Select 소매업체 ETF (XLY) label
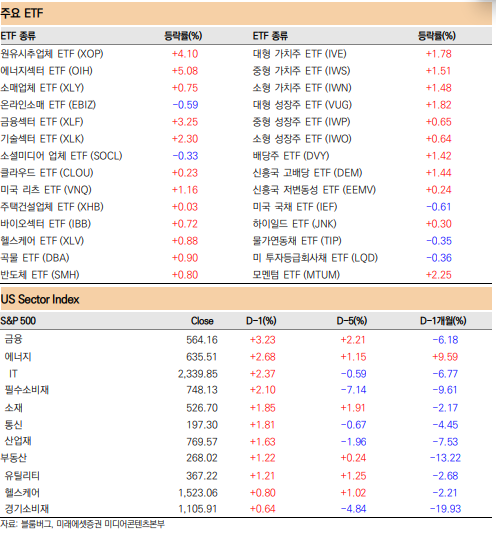Image resolution: width=496 pixels, height=534 pixels. click(42, 88)
